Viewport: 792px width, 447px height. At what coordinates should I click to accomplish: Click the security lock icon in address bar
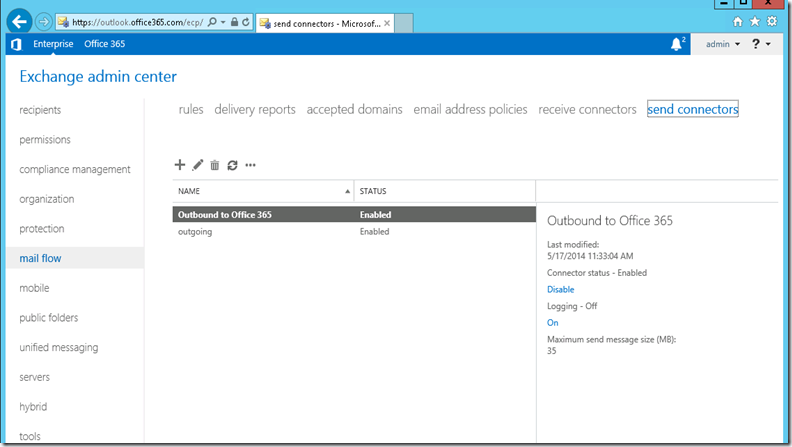tap(234, 22)
